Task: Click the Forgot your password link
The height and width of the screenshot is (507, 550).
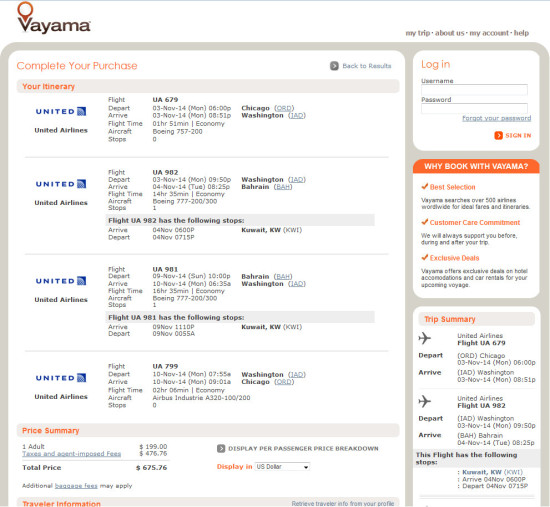Action: pyautogui.click(x=496, y=118)
